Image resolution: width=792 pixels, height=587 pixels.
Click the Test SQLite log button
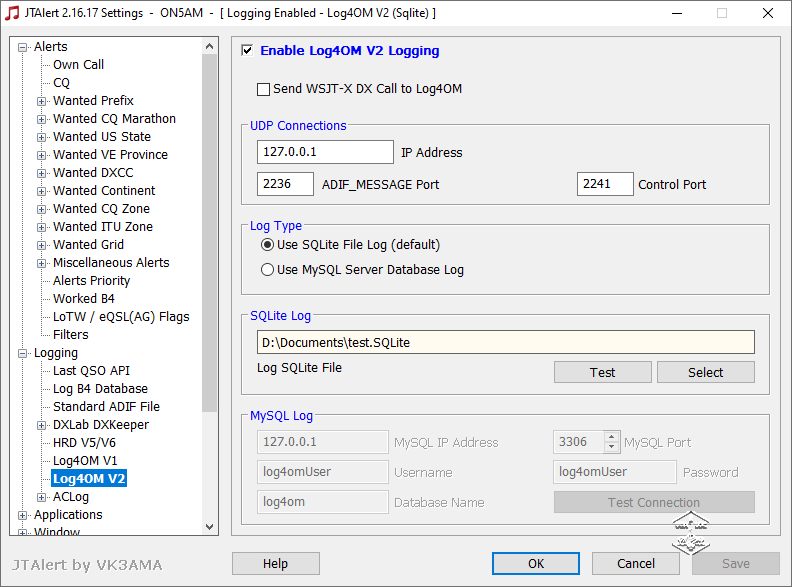tap(603, 372)
